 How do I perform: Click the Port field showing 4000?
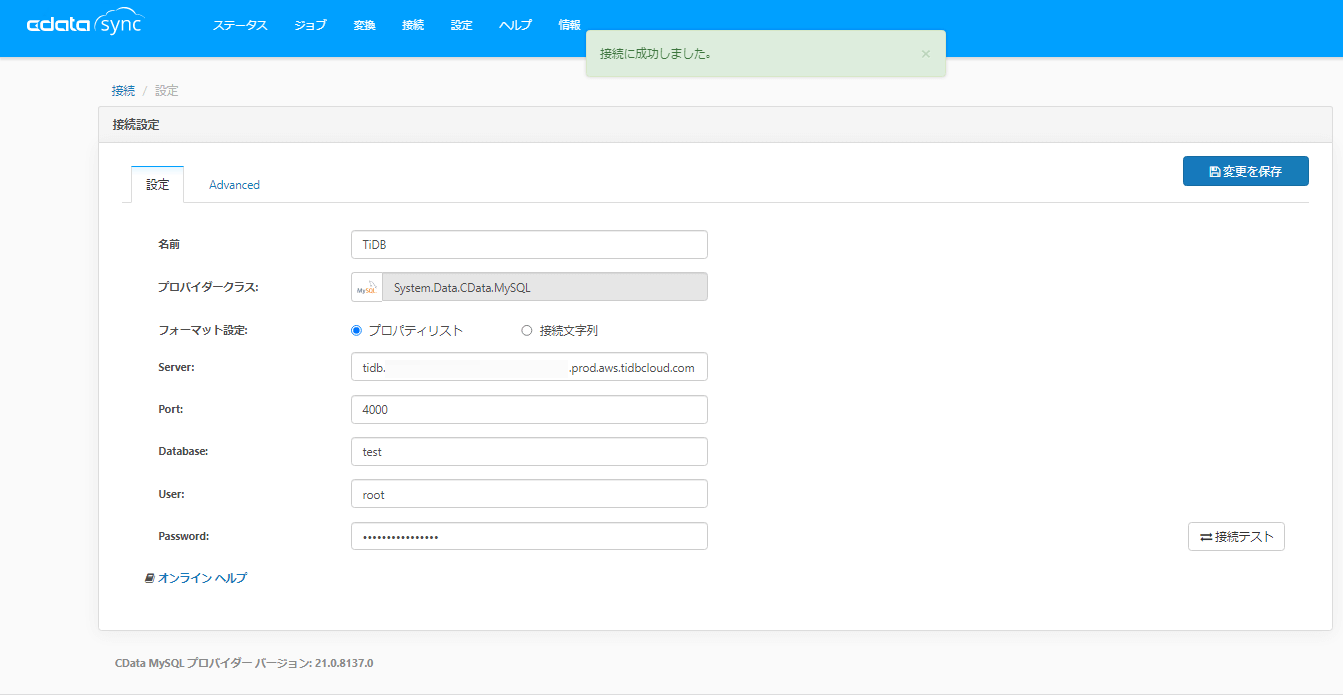point(529,410)
